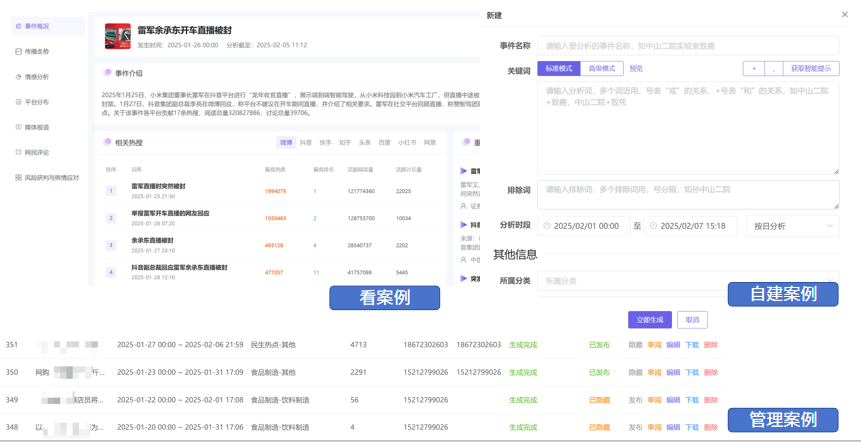Click category cell 民生热点-其他
This screenshot has height=442, width=861.
pos(273,345)
